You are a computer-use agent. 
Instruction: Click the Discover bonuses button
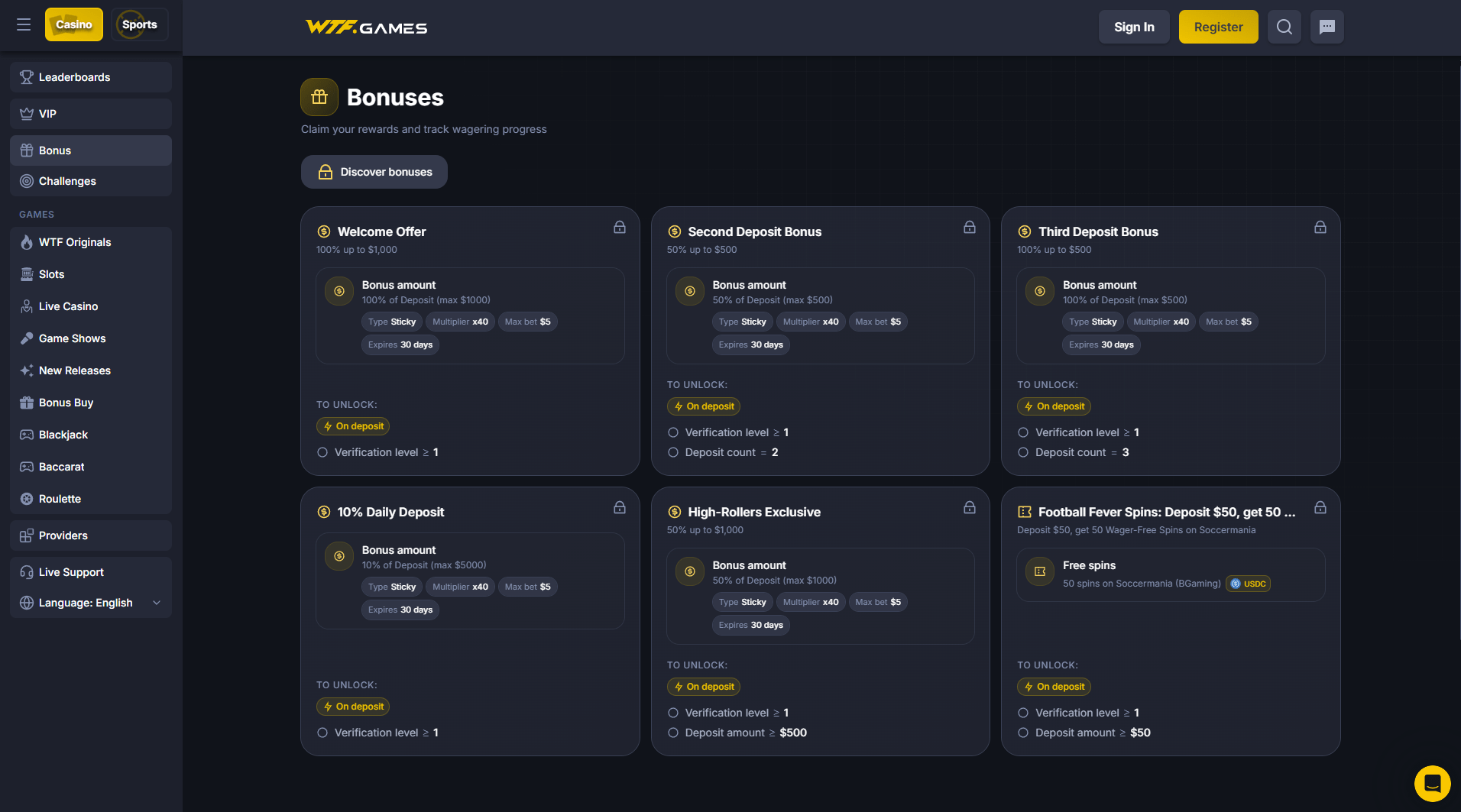(374, 172)
